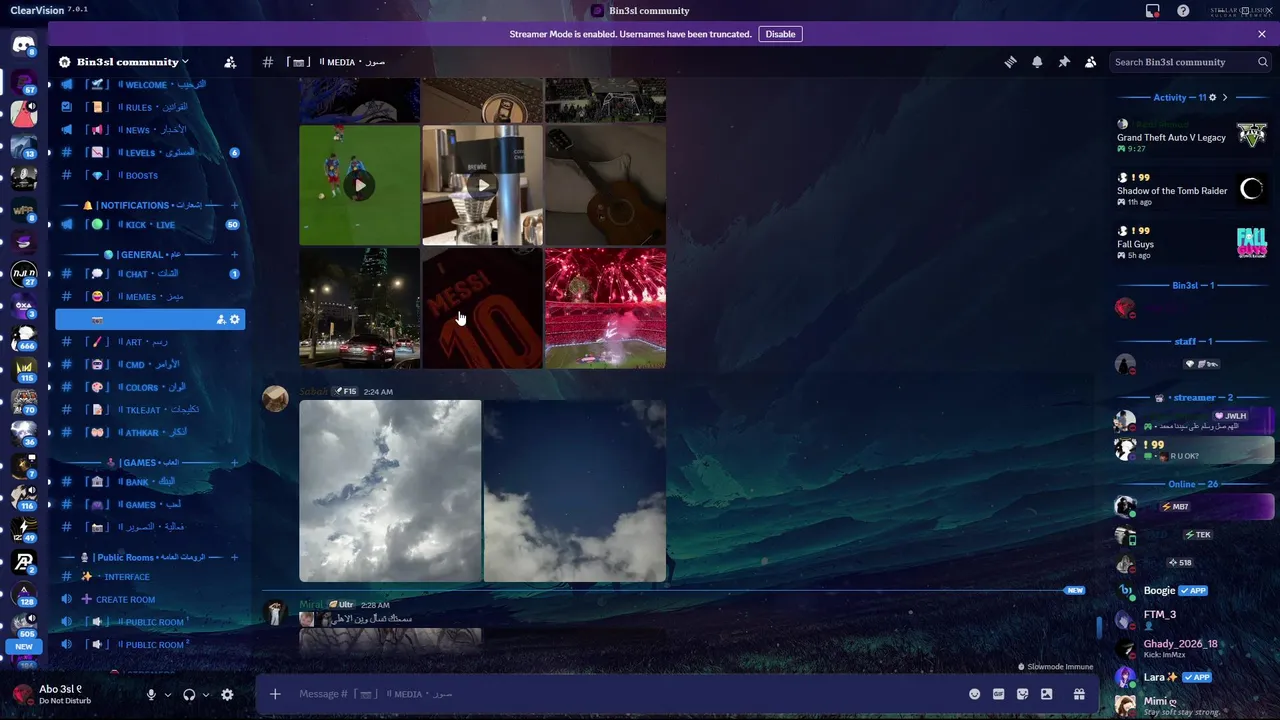Add channel to Public Rooms category
The height and width of the screenshot is (720, 1280).
click(x=235, y=557)
